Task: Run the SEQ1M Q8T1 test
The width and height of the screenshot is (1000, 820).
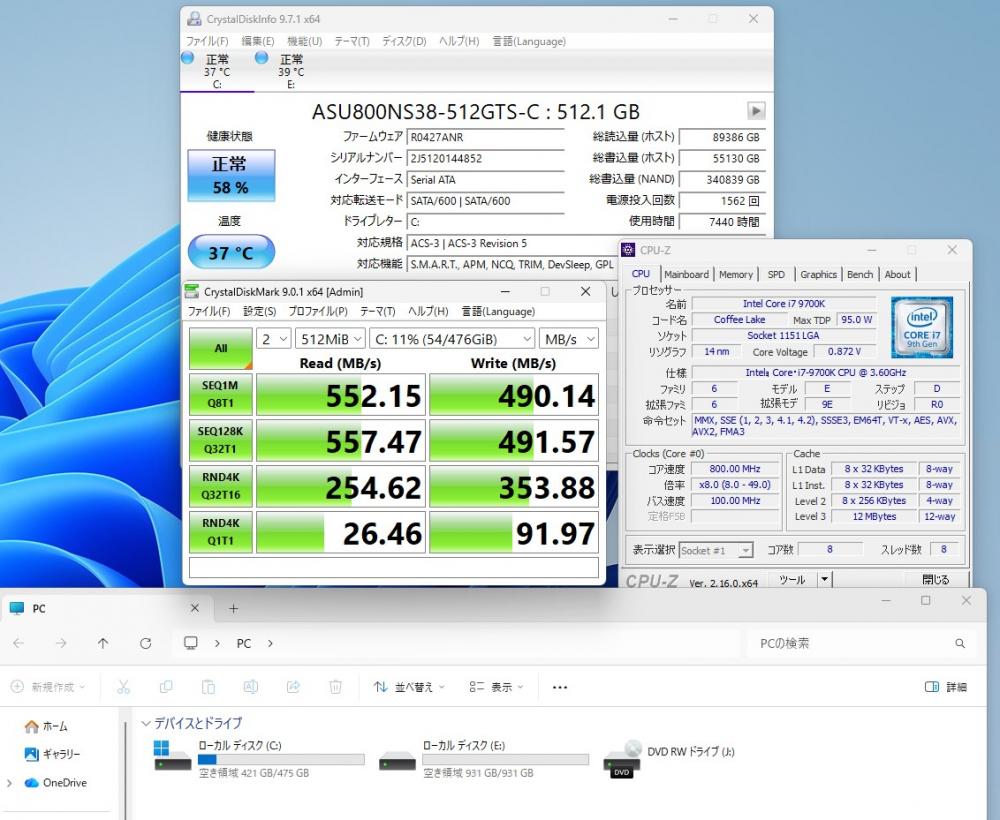Action: click(221, 394)
